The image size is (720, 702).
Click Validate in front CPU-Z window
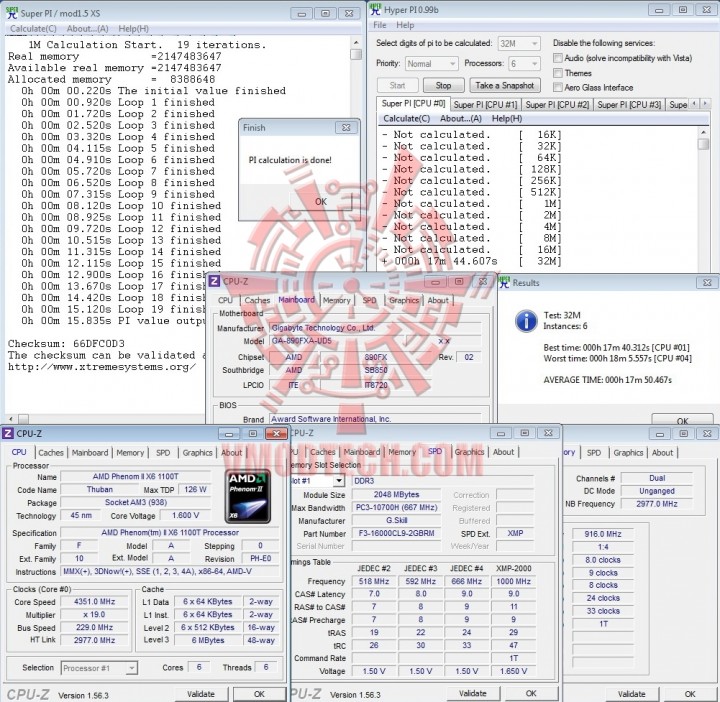point(201,694)
